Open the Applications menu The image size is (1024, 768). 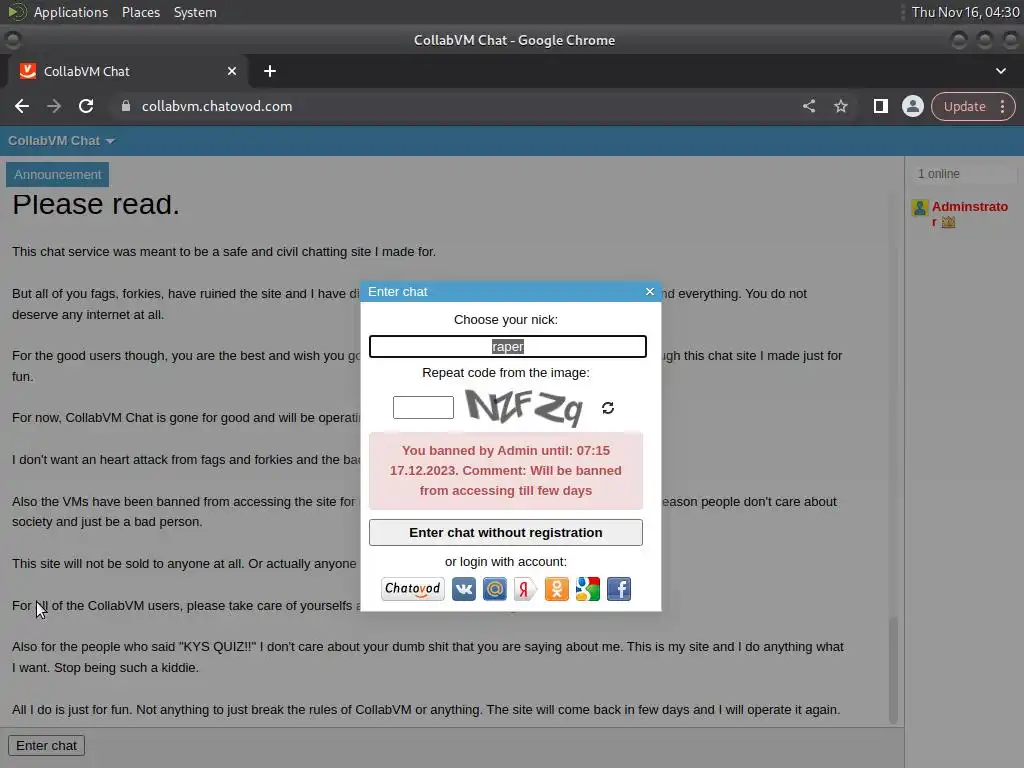coord(71,12)
